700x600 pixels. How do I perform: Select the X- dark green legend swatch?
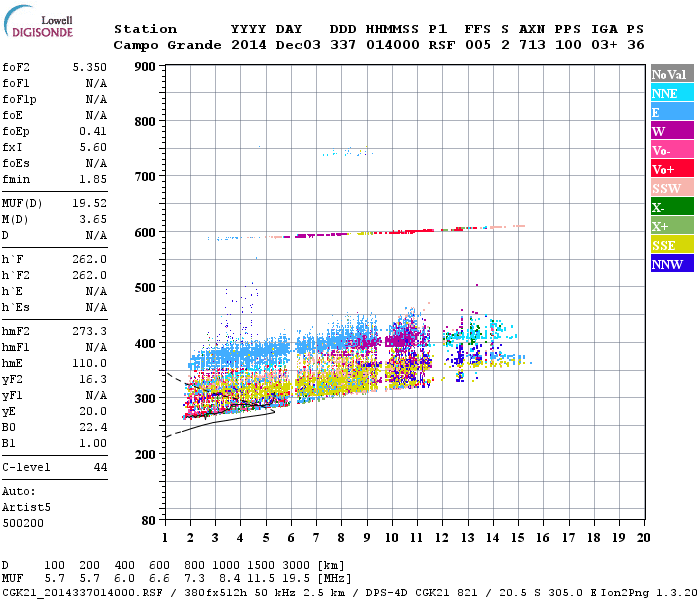tap(672, 207)
